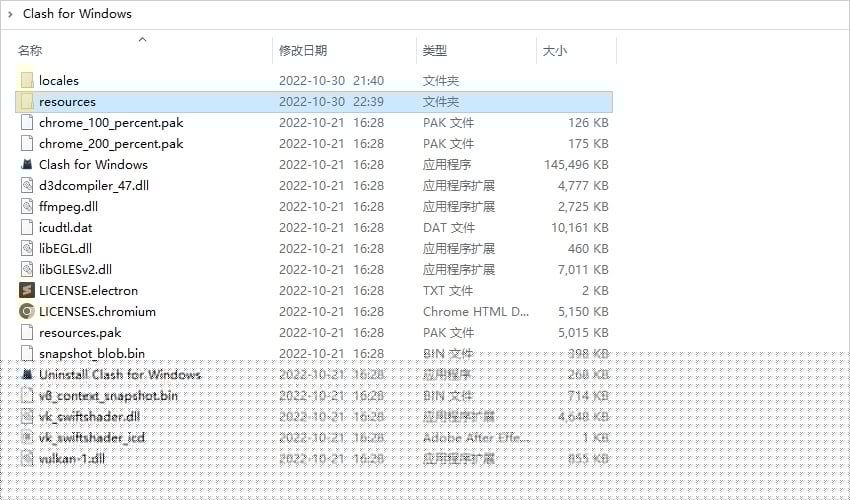Select the Clash for Windows application name
Viewport: 850px width, 500px height.
coord(93,164)
